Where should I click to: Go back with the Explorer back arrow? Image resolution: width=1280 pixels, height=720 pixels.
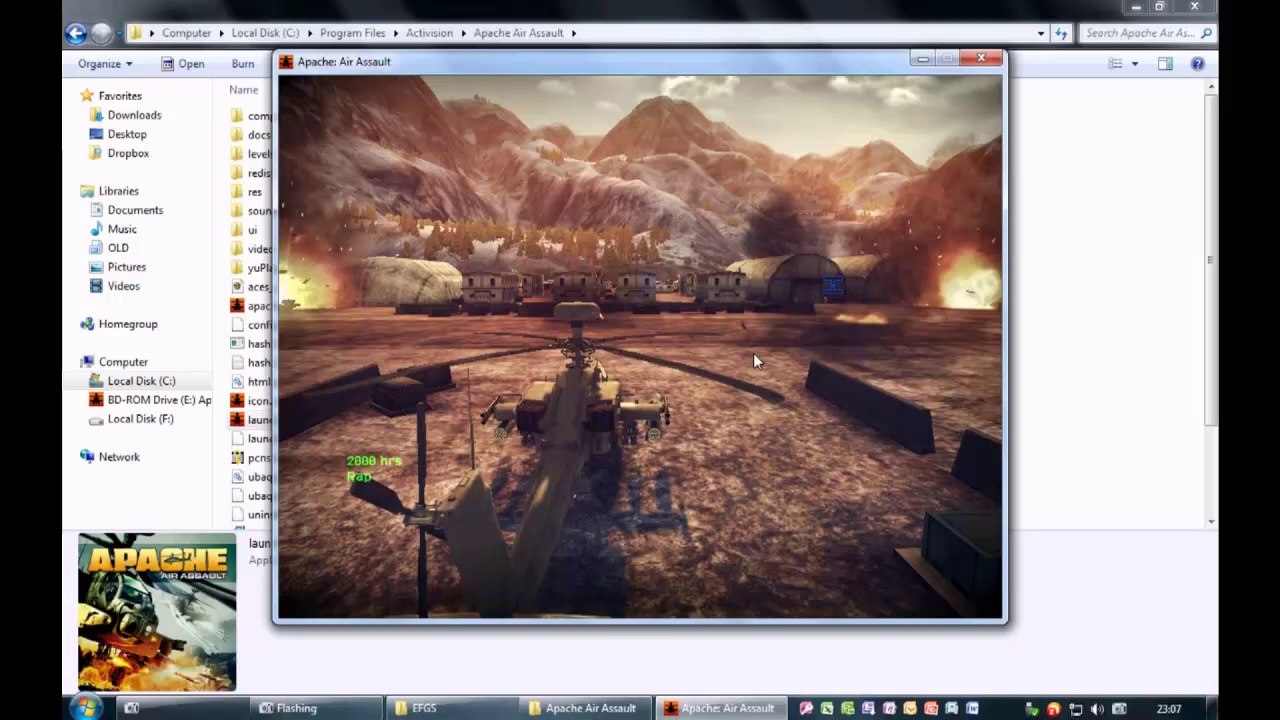point(76,33)
